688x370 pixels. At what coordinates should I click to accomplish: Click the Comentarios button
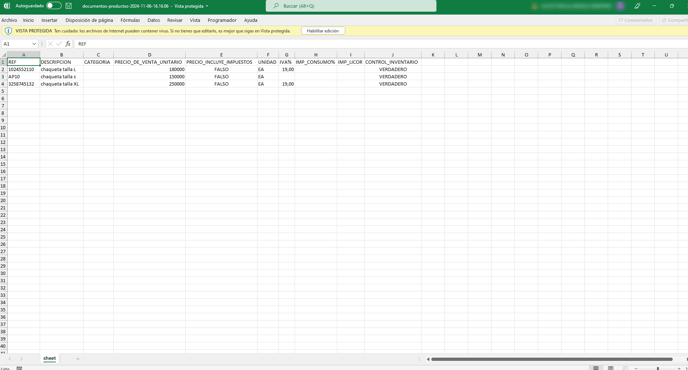pos(635,20)
